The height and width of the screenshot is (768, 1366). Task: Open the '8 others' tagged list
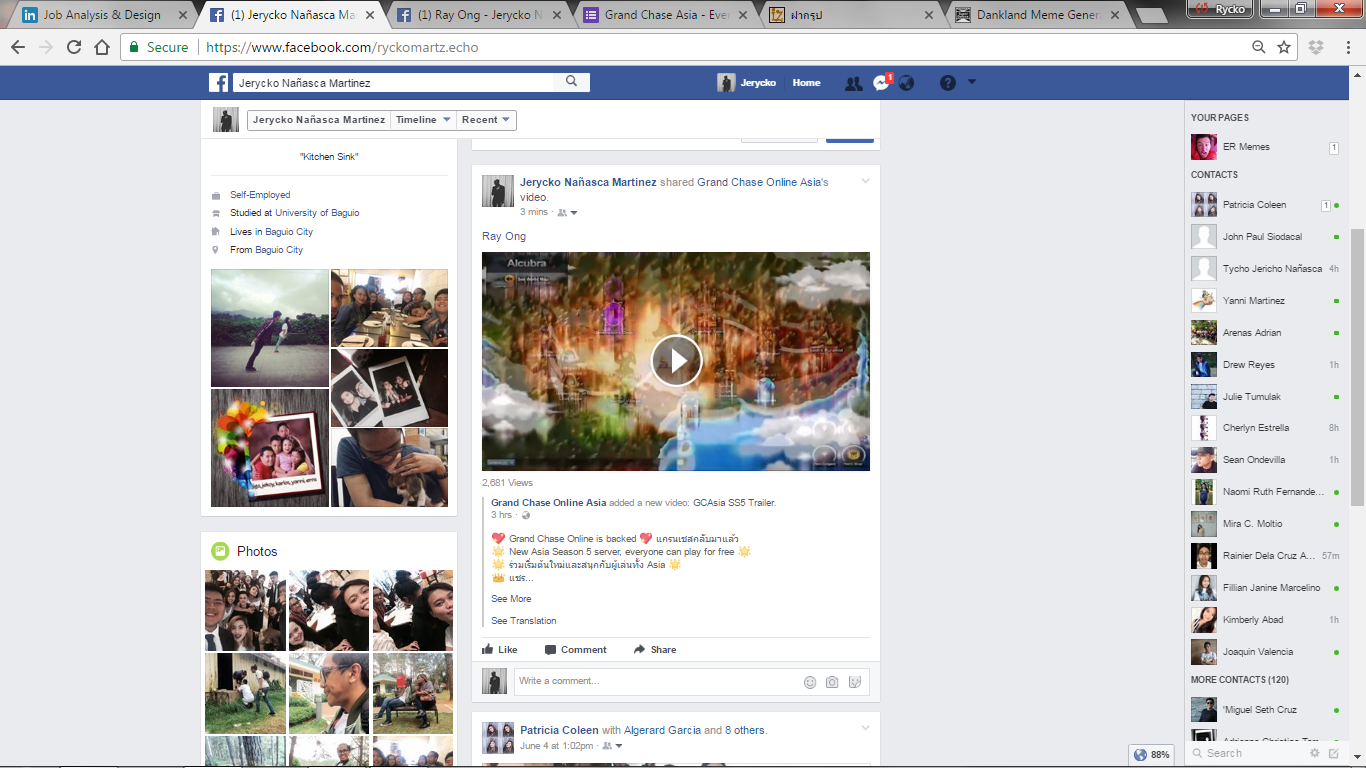pos(745,730)
